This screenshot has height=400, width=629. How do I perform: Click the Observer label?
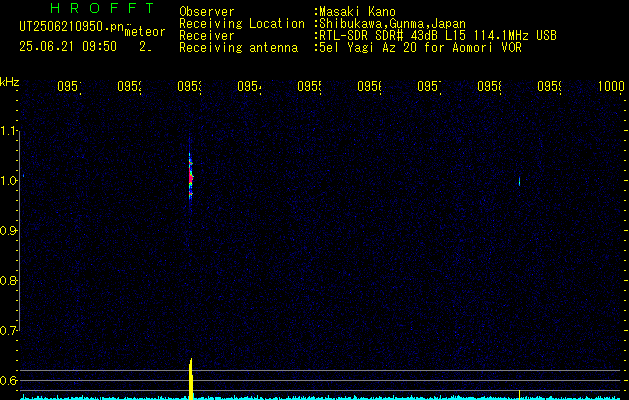pyautogui.click(x=207, y=12)
